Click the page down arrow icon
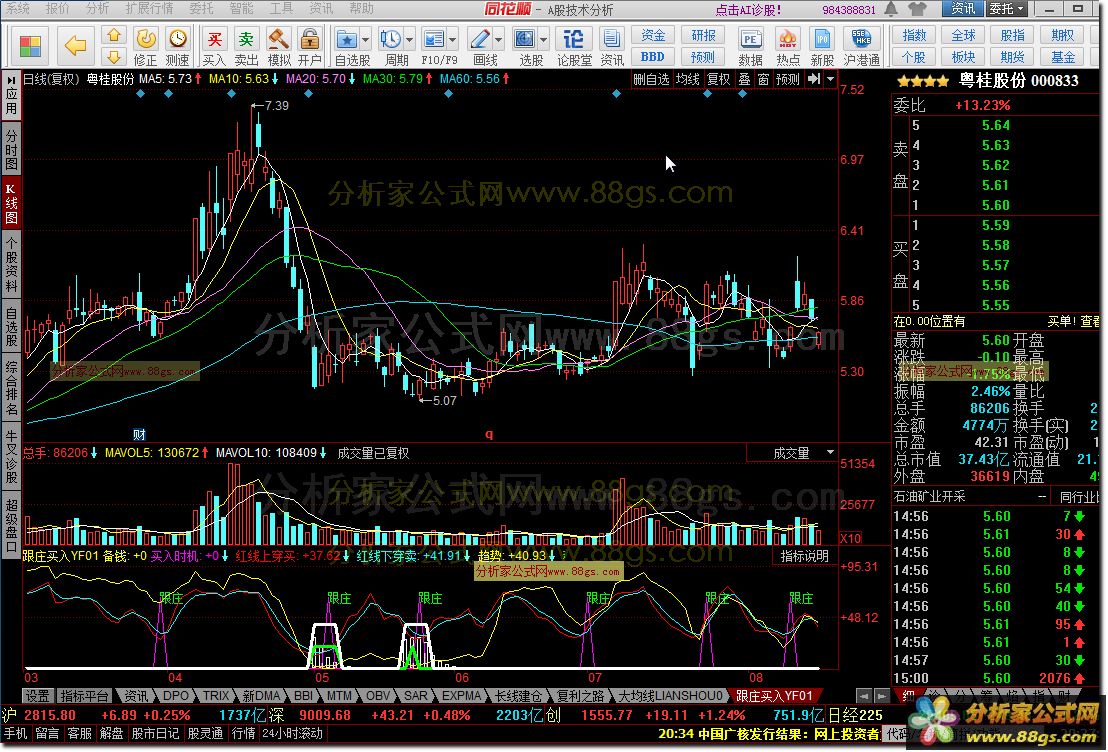 (x=114, y=57)
